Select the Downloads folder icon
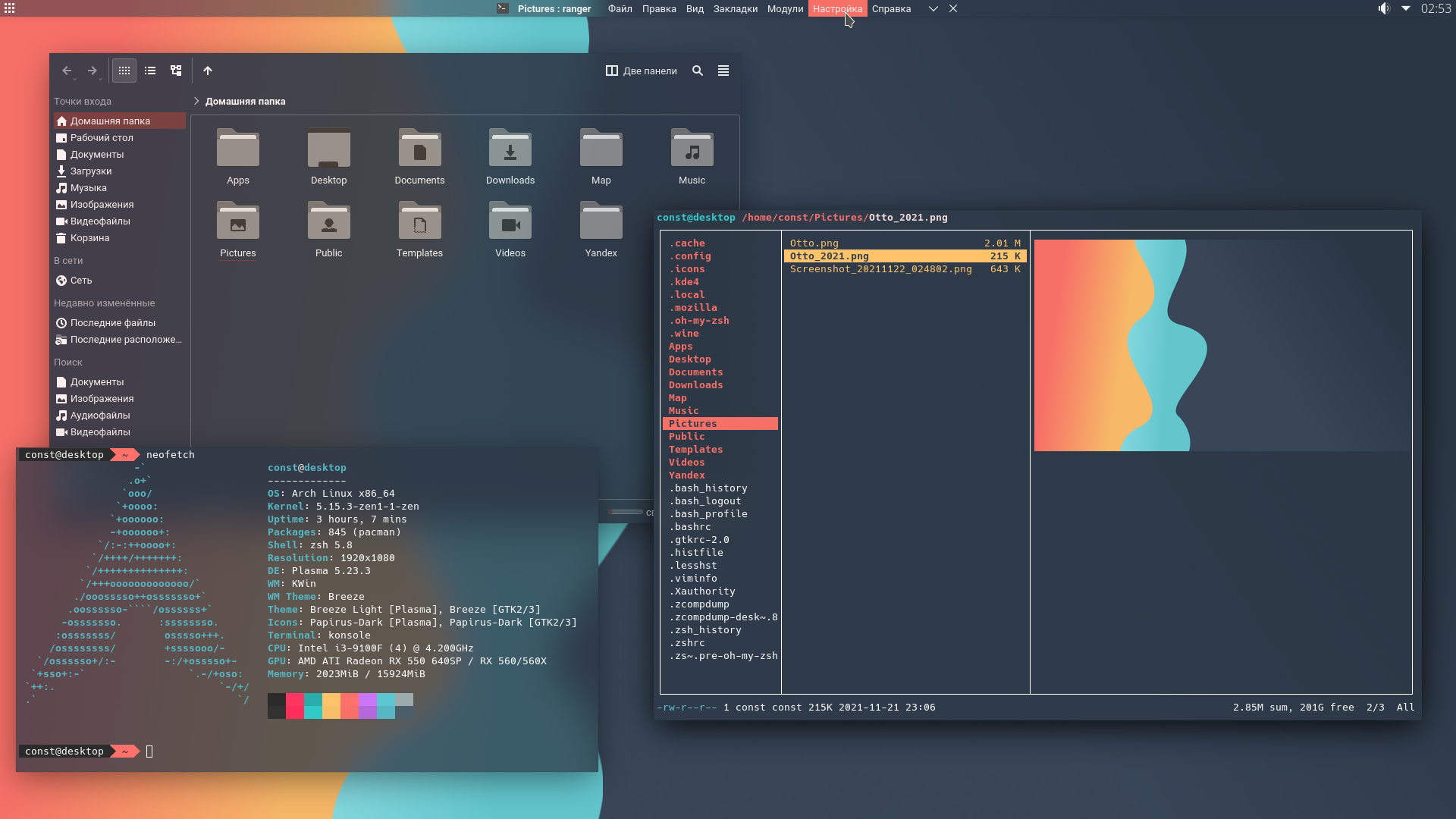 [510, 148]
